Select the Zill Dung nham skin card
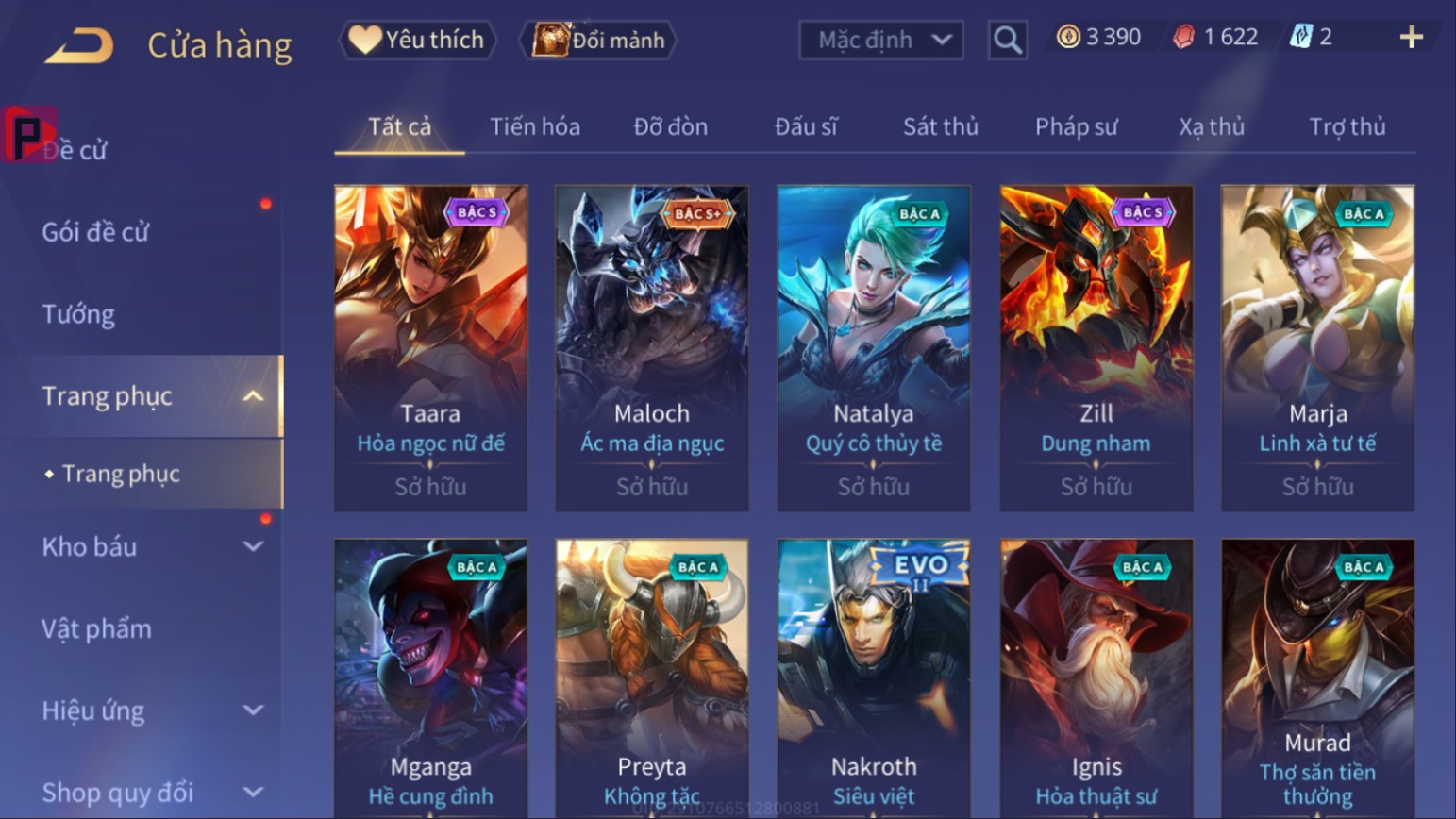 click(1096, 348)
